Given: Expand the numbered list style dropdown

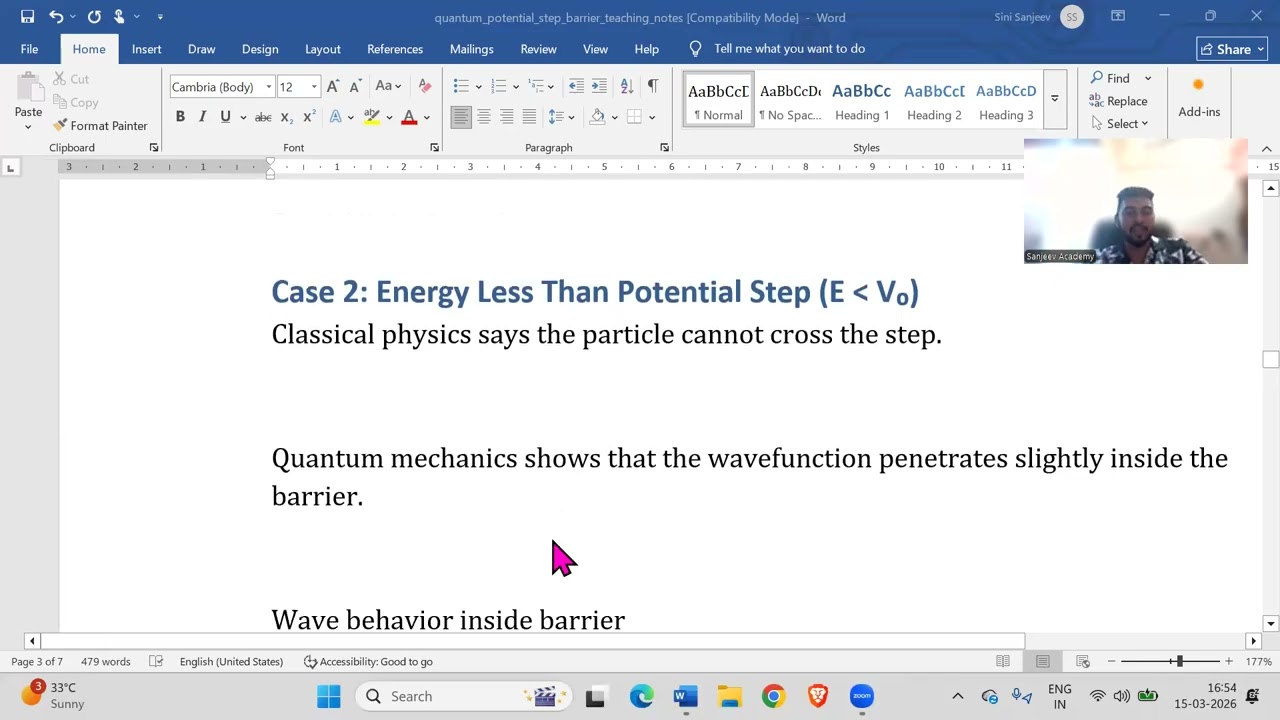Looking at the screenshot, I should point(516,87).
